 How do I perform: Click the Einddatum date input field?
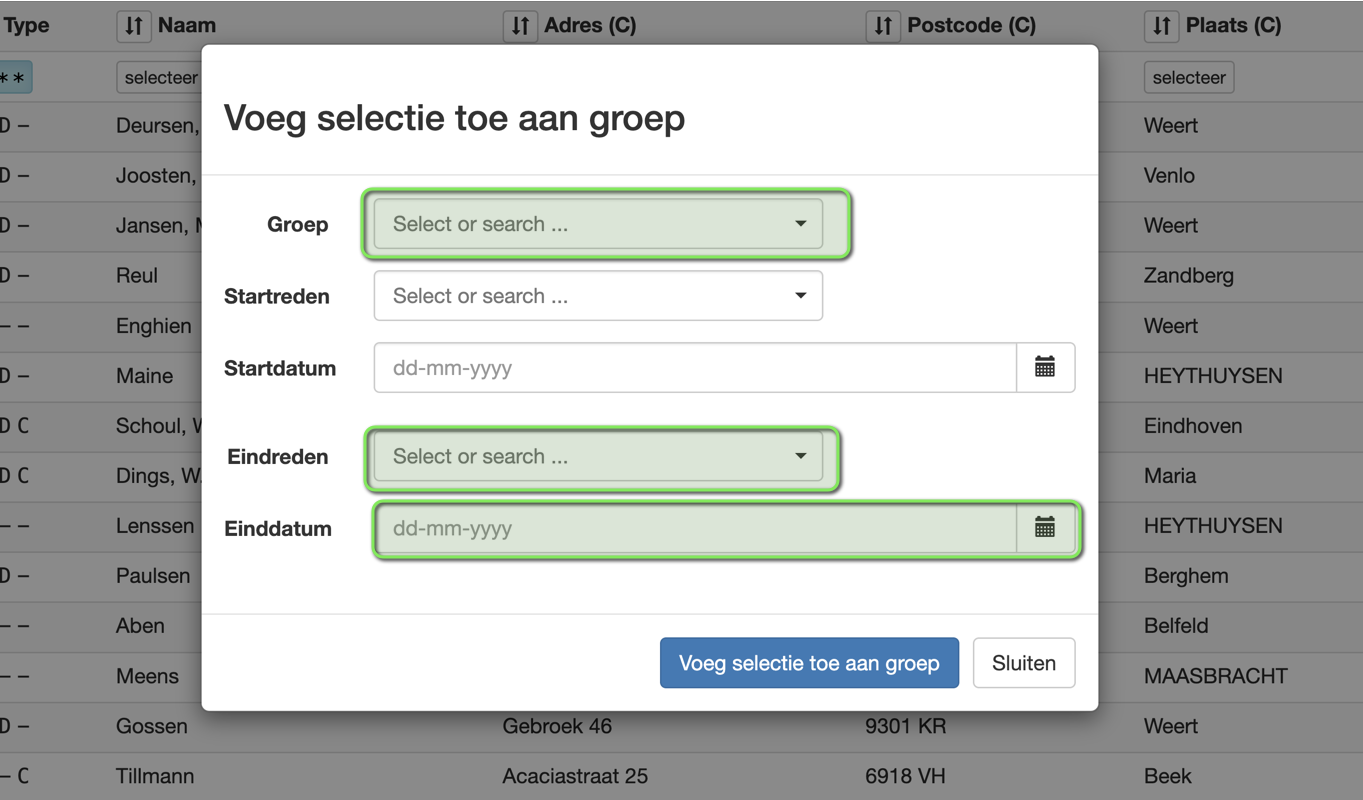click(x=695, y=528)
